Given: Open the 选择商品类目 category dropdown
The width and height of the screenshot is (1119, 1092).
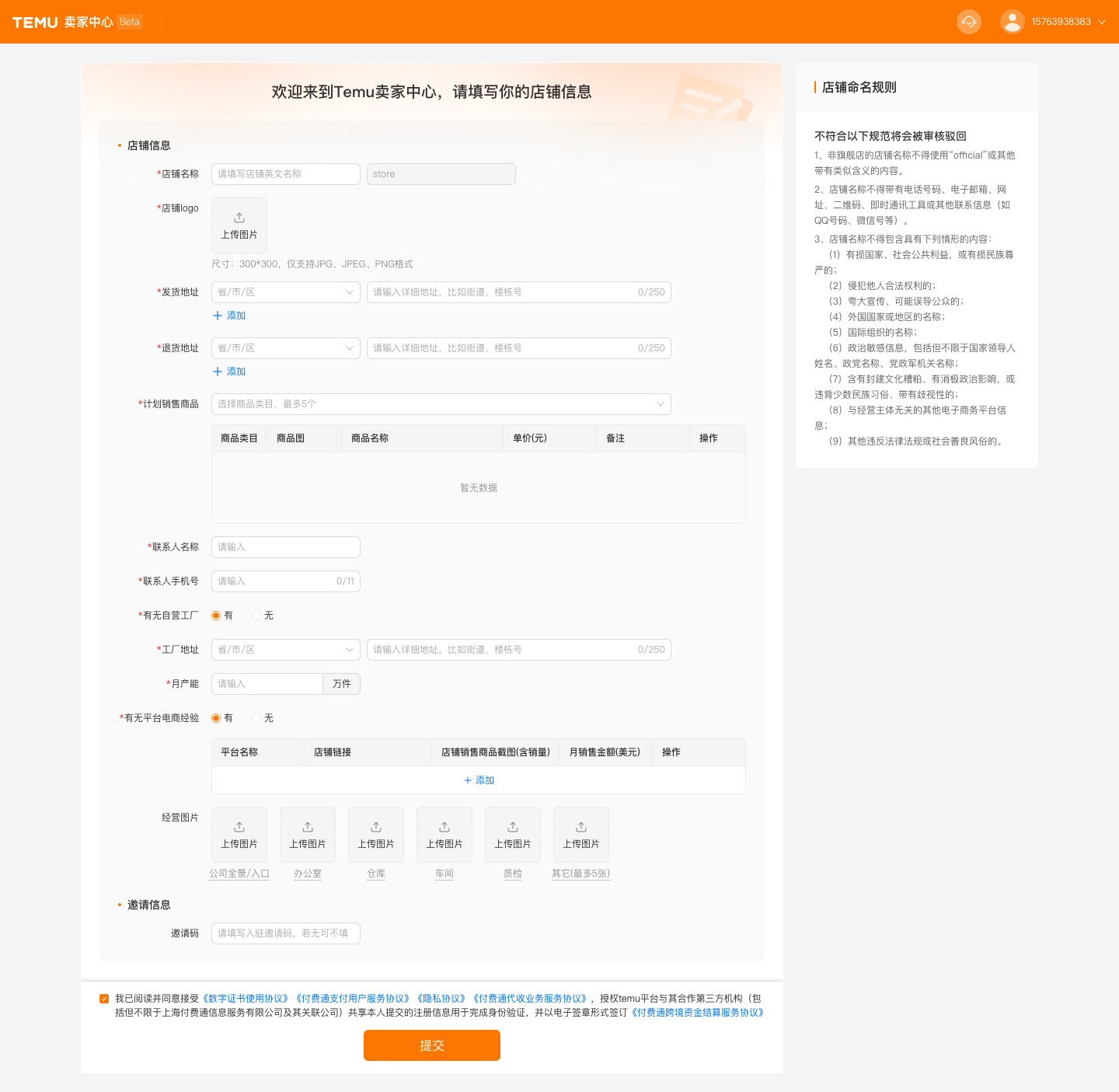Looking at the screenshot, I should point(441,404).
